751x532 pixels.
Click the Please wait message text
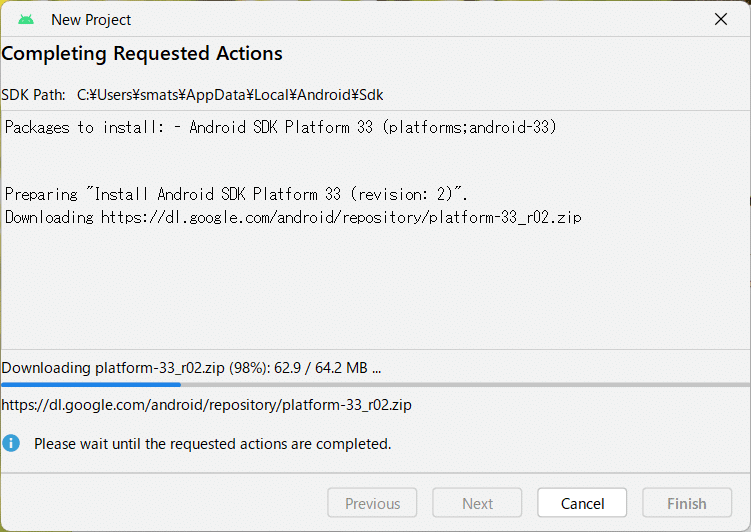(213, 444)
